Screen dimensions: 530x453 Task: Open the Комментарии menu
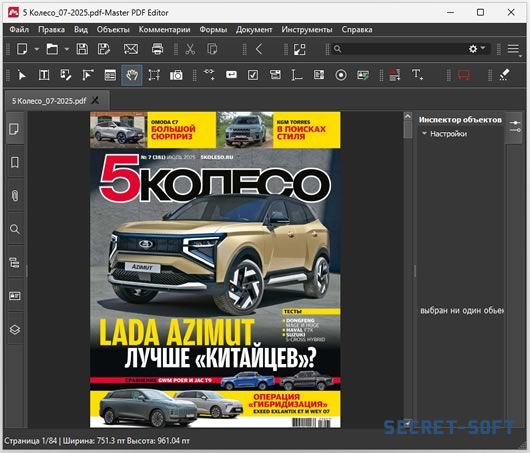tap(164, 29)
